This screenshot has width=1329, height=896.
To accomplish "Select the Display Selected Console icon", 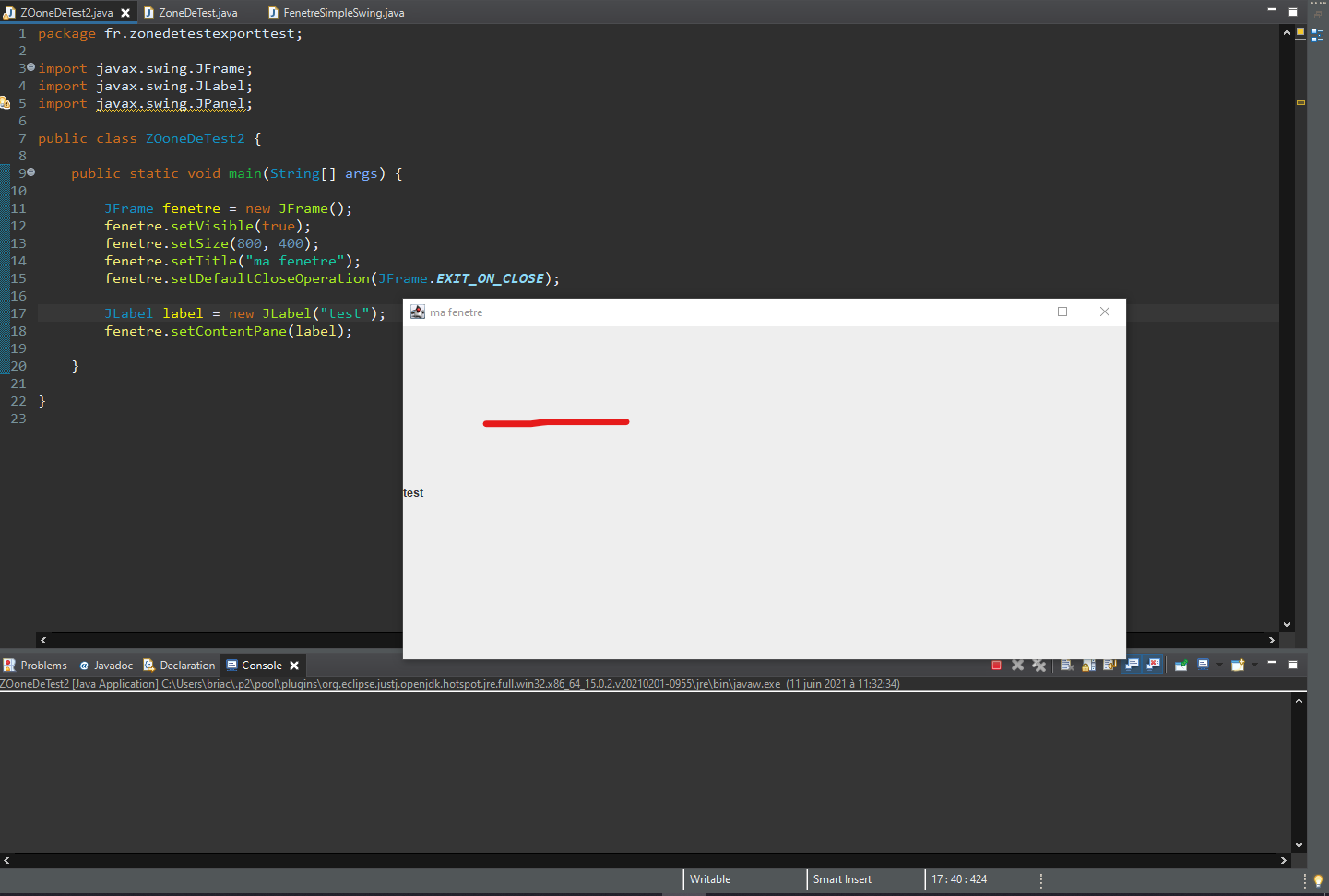I will (x=1203, y=665).
